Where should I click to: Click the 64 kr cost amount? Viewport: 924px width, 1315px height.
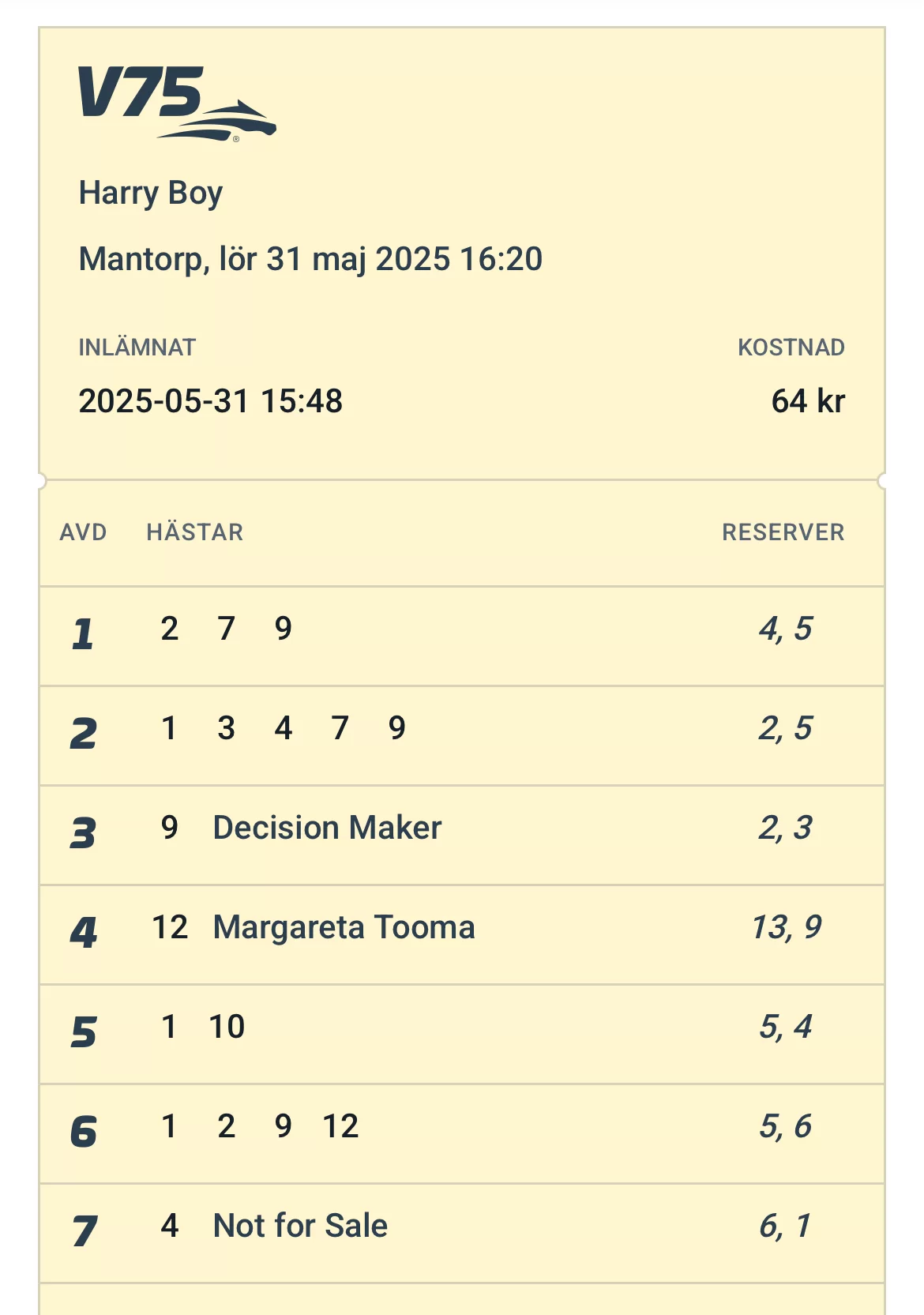pos(807,401)
